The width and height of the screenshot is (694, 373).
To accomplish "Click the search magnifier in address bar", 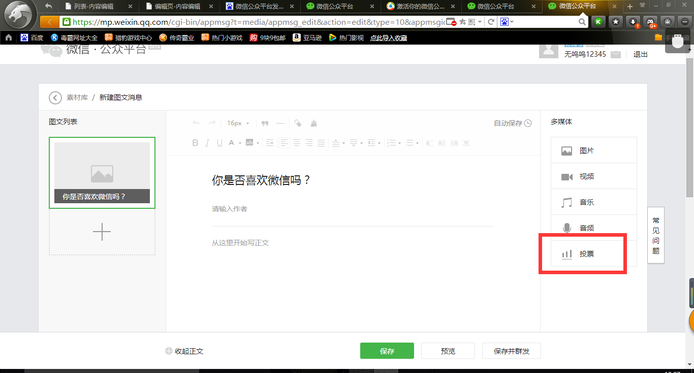I will (582, 22).
